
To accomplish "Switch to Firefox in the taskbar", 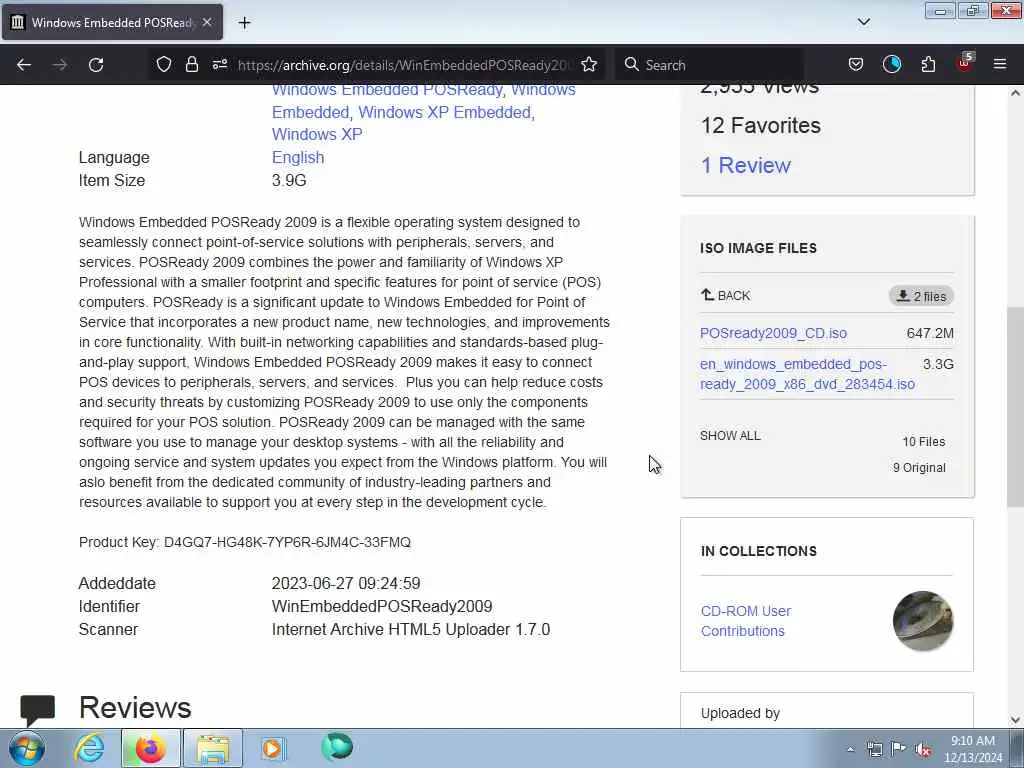I will point(150,748).
